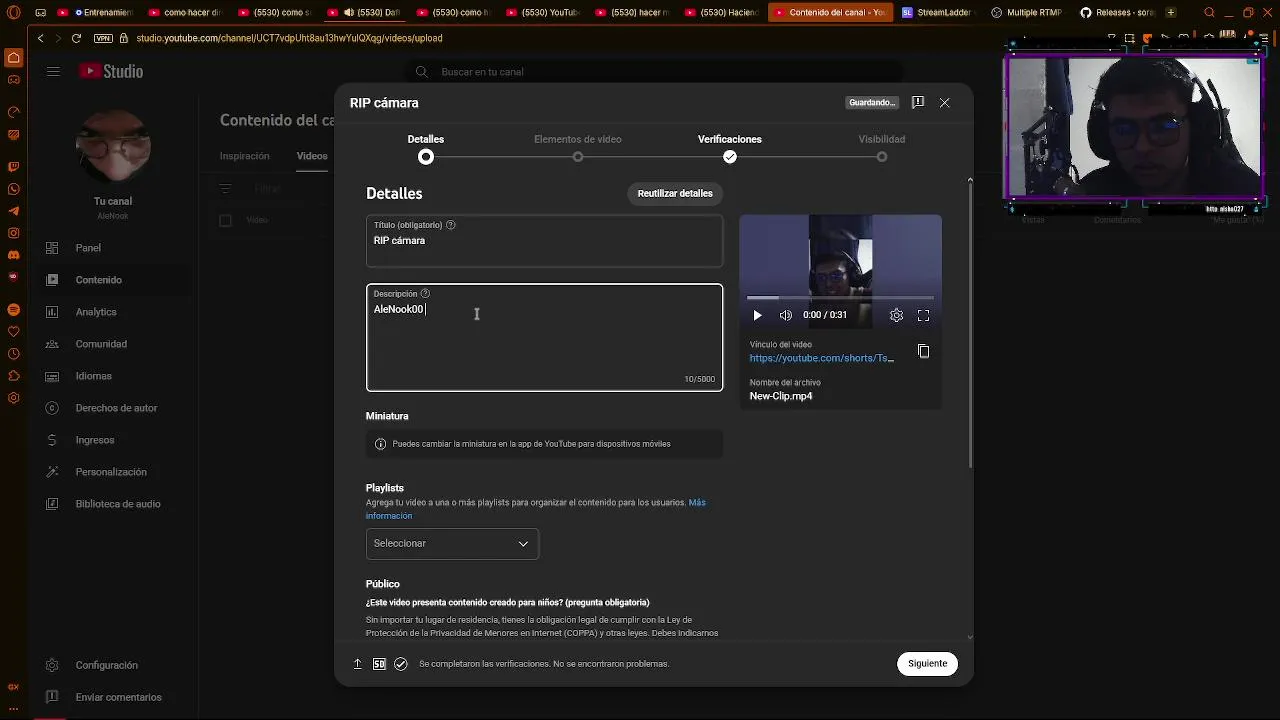Go to the Elementos de video step
This screenshot has height=720, width=1280.
click(x=578, y=147)
